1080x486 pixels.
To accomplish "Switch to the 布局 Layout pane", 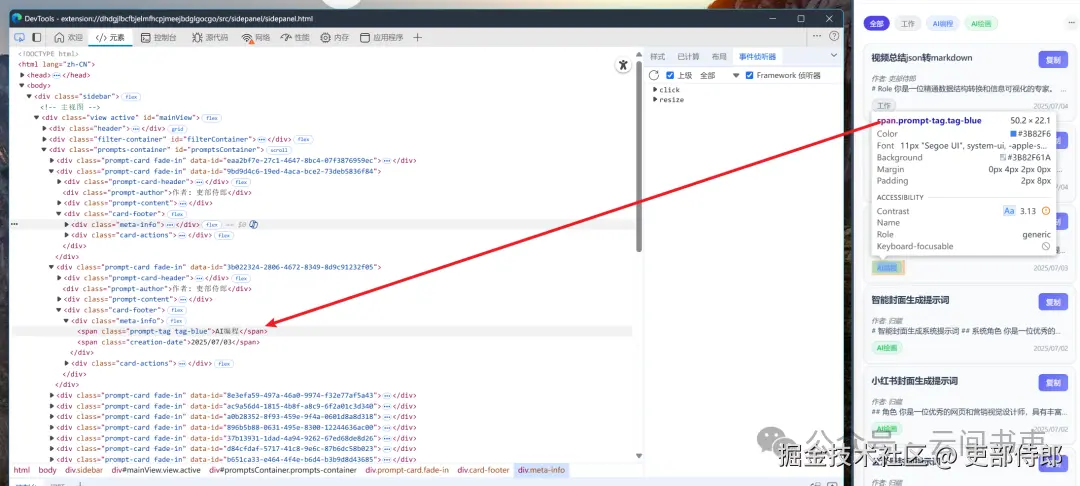I will click(x=719, y=56).
